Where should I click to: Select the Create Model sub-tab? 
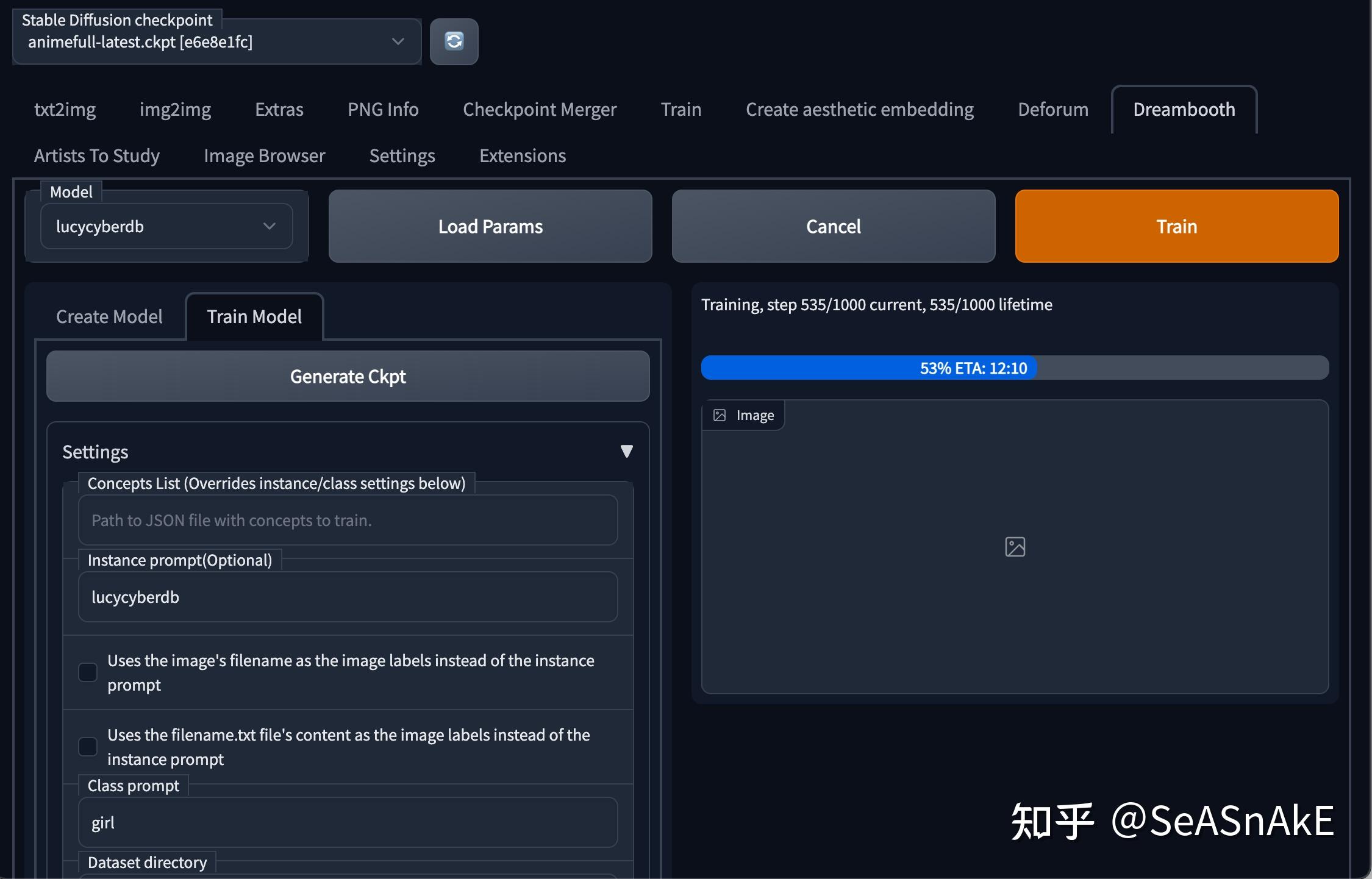click(x=109, y=317)
